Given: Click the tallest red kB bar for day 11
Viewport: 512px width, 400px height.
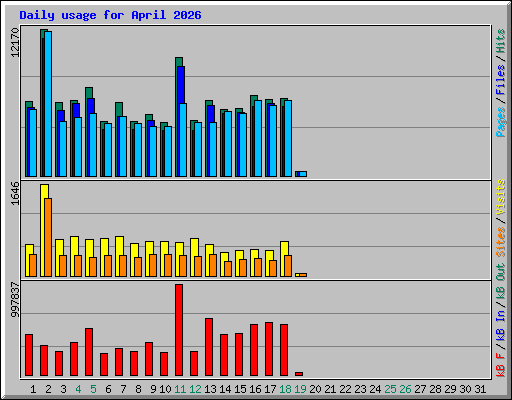Looking at the screenshot, I should tap(179, 330).
